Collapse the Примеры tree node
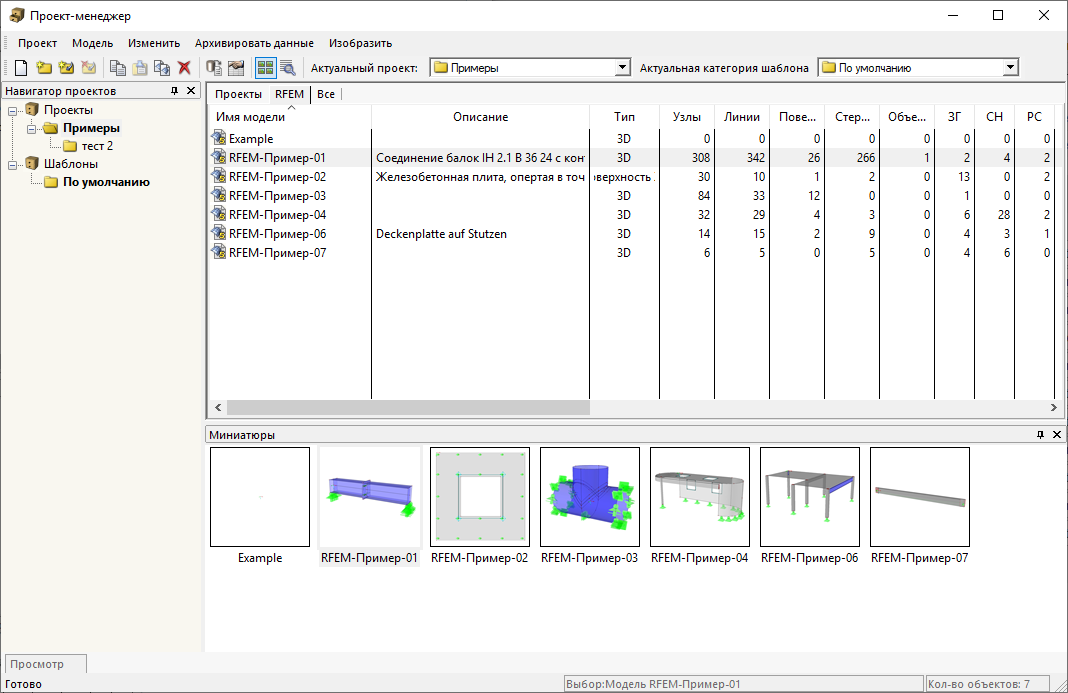 pos(31,129)
